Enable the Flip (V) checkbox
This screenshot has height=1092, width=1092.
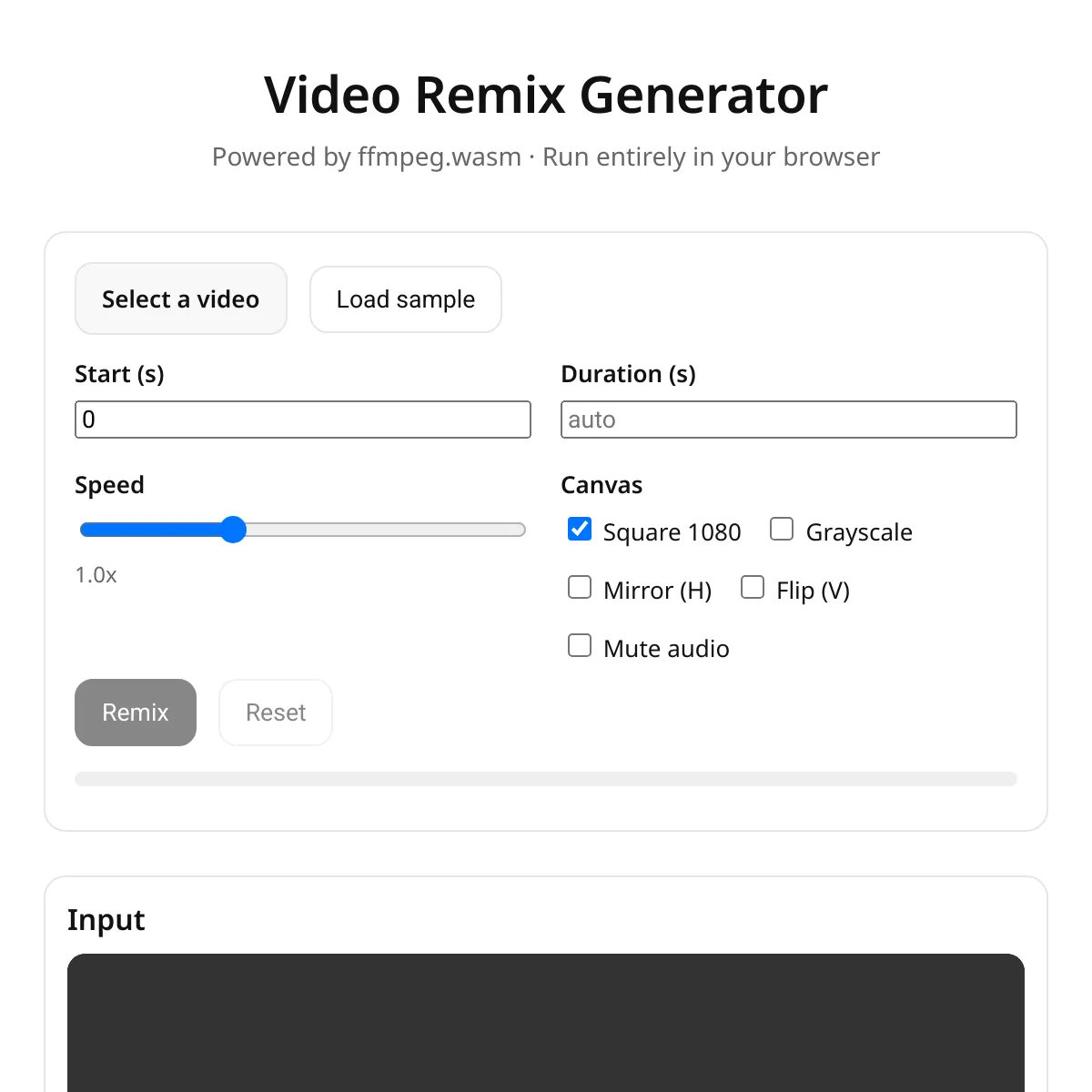[753, 588]
